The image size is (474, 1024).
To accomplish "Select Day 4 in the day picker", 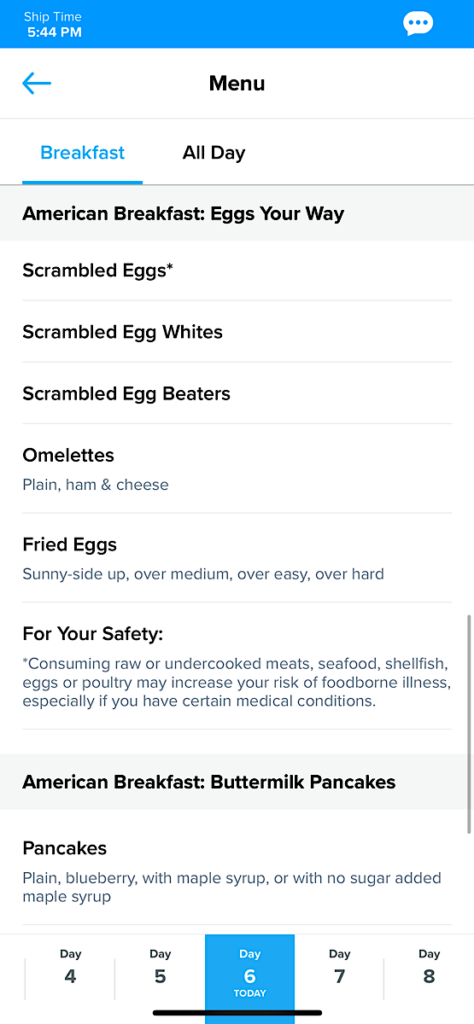I will tap(71, 967).
